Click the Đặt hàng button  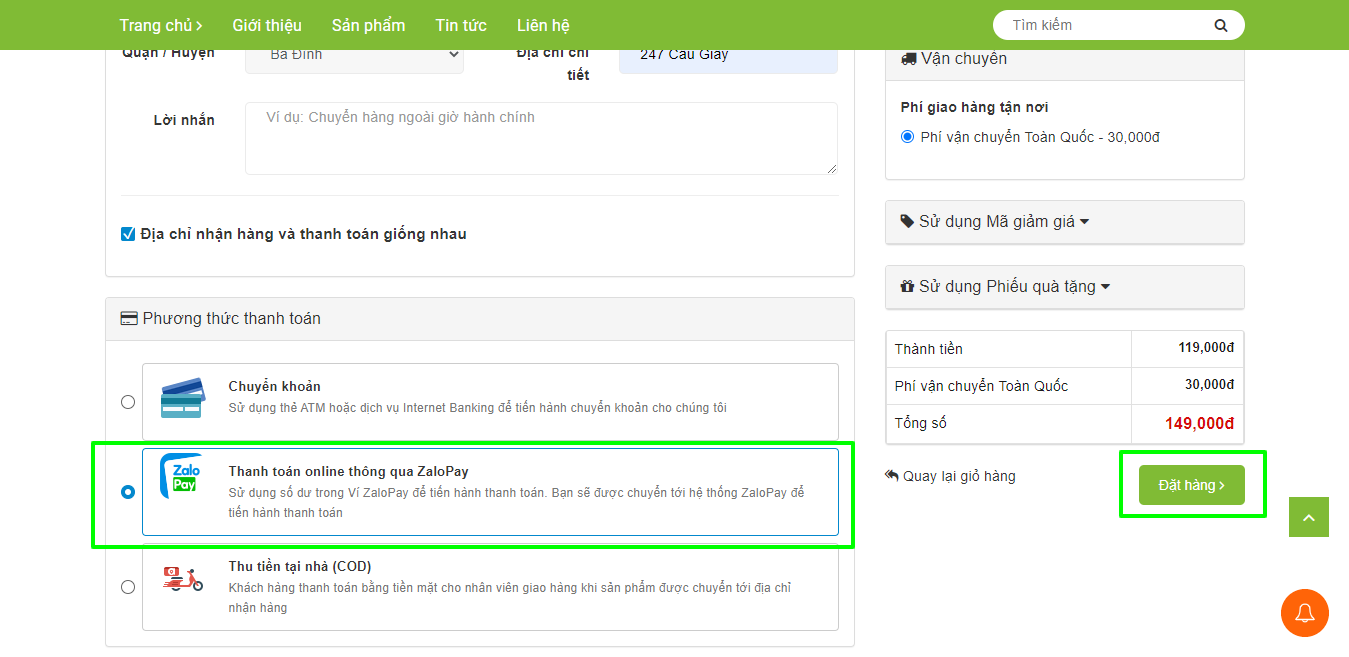tap(1192, 485)
